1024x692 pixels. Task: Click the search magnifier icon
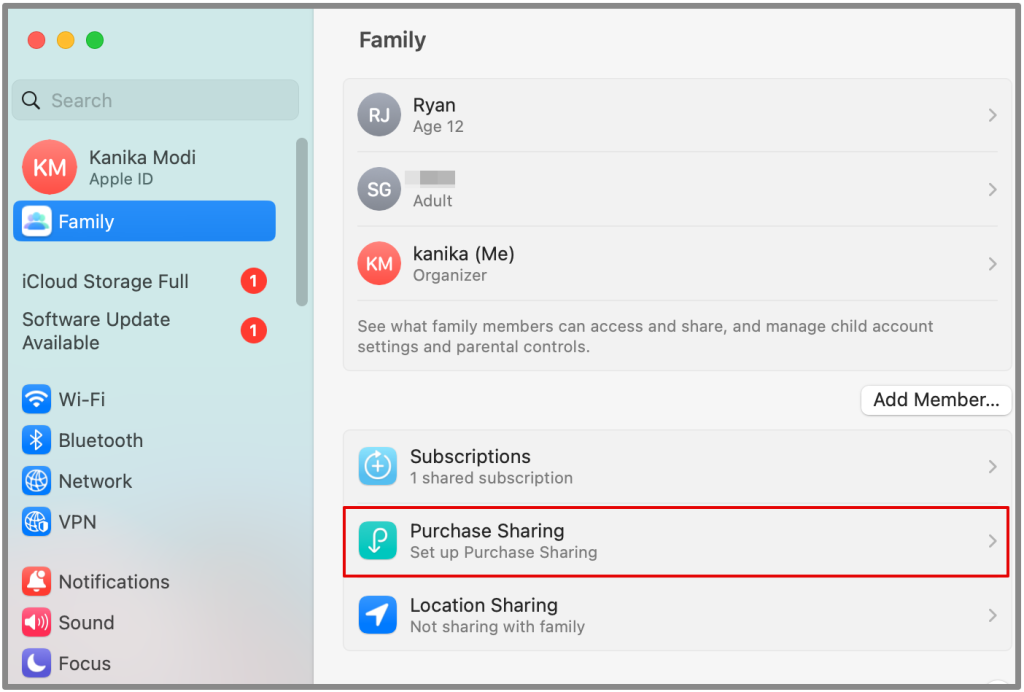tap(31, 100)
